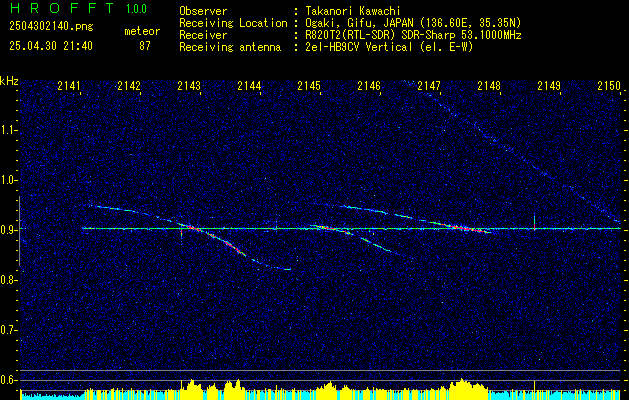This screenshot has width=629, height=400.
Task: Click the 0.7 frequency axis label
Action: (x=8, y=330)
